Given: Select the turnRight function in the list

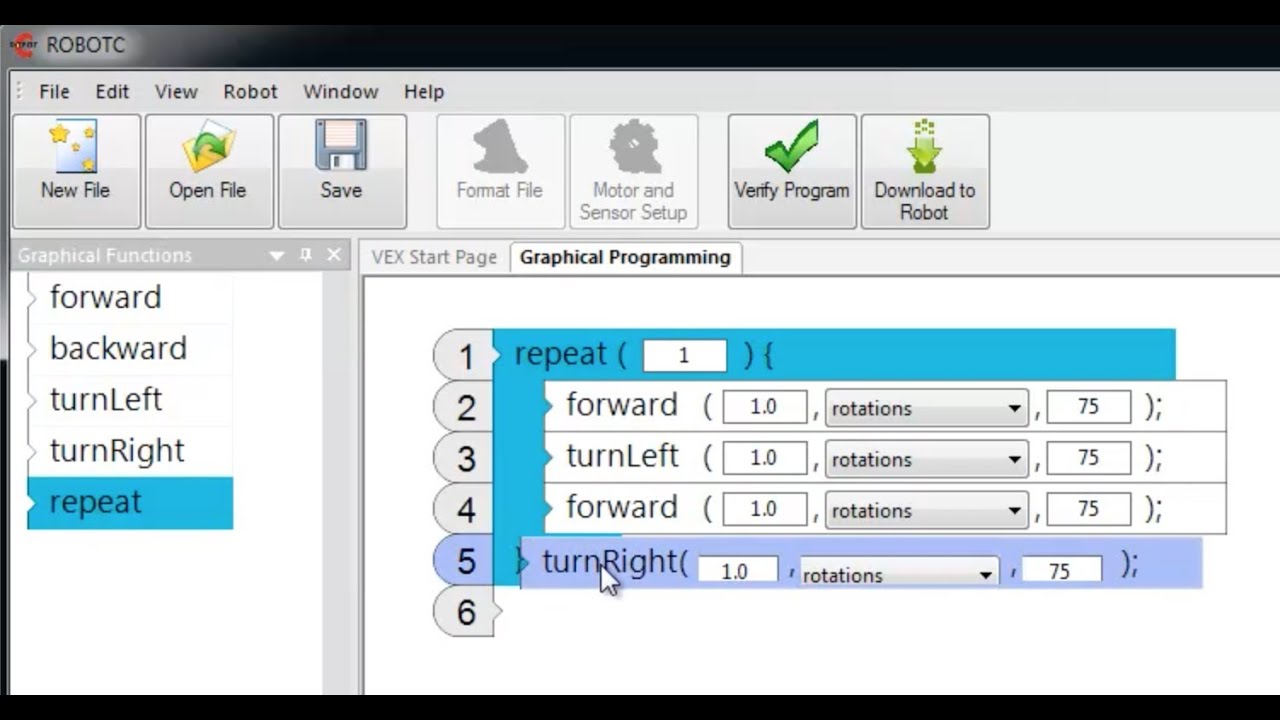Looking at the screenshot, I should tap(130, 450).
